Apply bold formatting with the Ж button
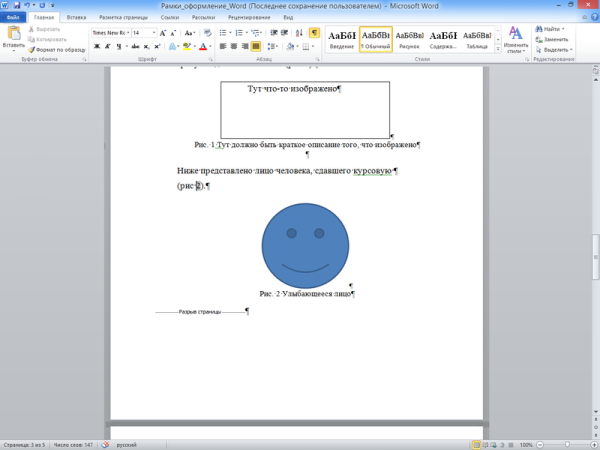Screen dimensions: 600x450 click(x=97, y=46)
